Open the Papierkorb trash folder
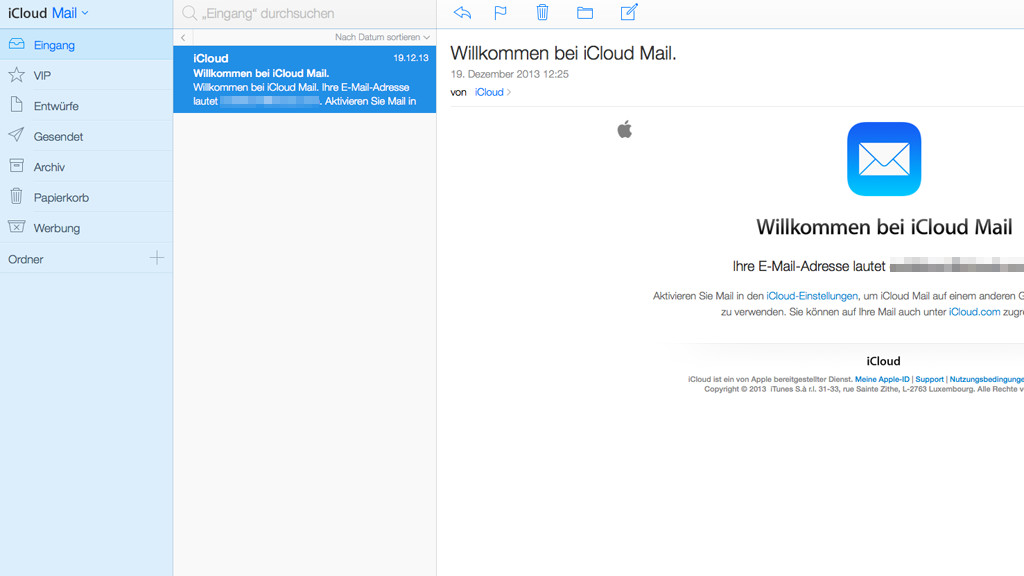Viewport: 1024px width, 576px height. (61, 198)
